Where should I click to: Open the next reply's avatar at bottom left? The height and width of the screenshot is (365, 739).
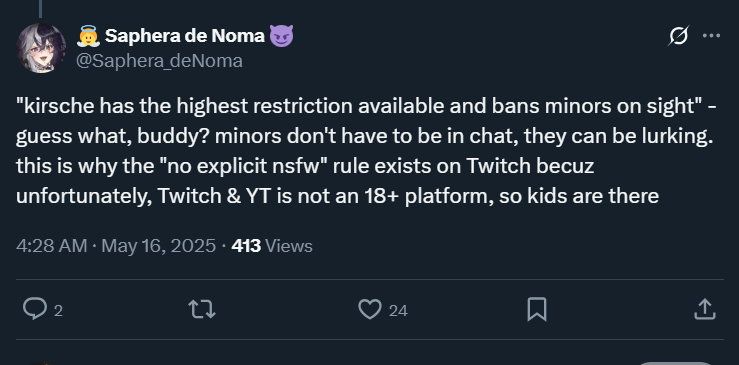pyautogui.click(x=41, y=364)
